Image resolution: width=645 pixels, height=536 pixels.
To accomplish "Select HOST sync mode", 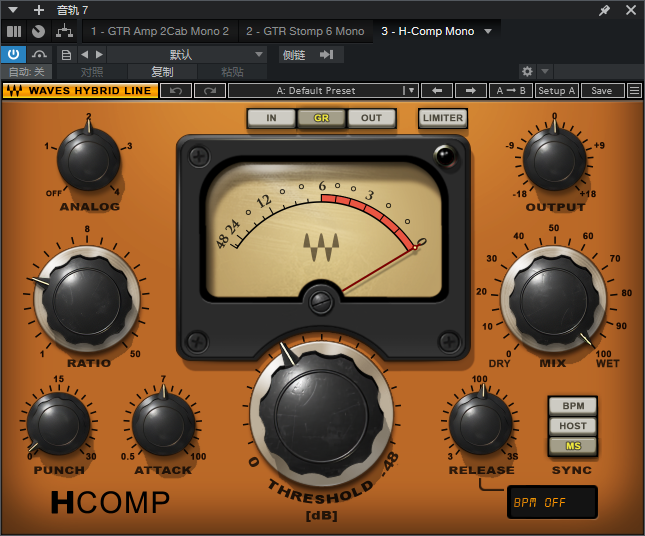I will click(x=573, y=426).
